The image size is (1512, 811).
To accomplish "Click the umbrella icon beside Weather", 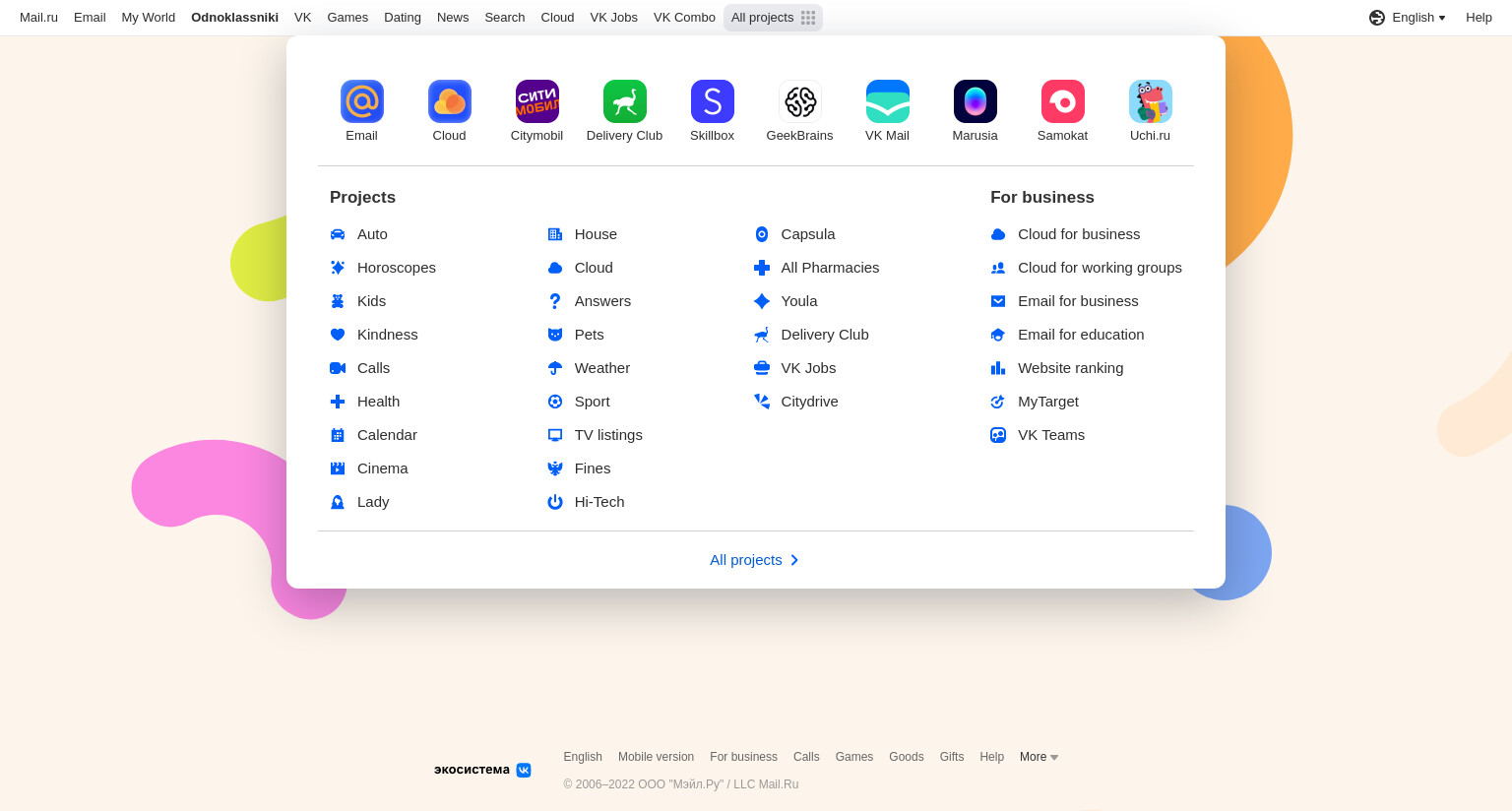I will point(555,368).
